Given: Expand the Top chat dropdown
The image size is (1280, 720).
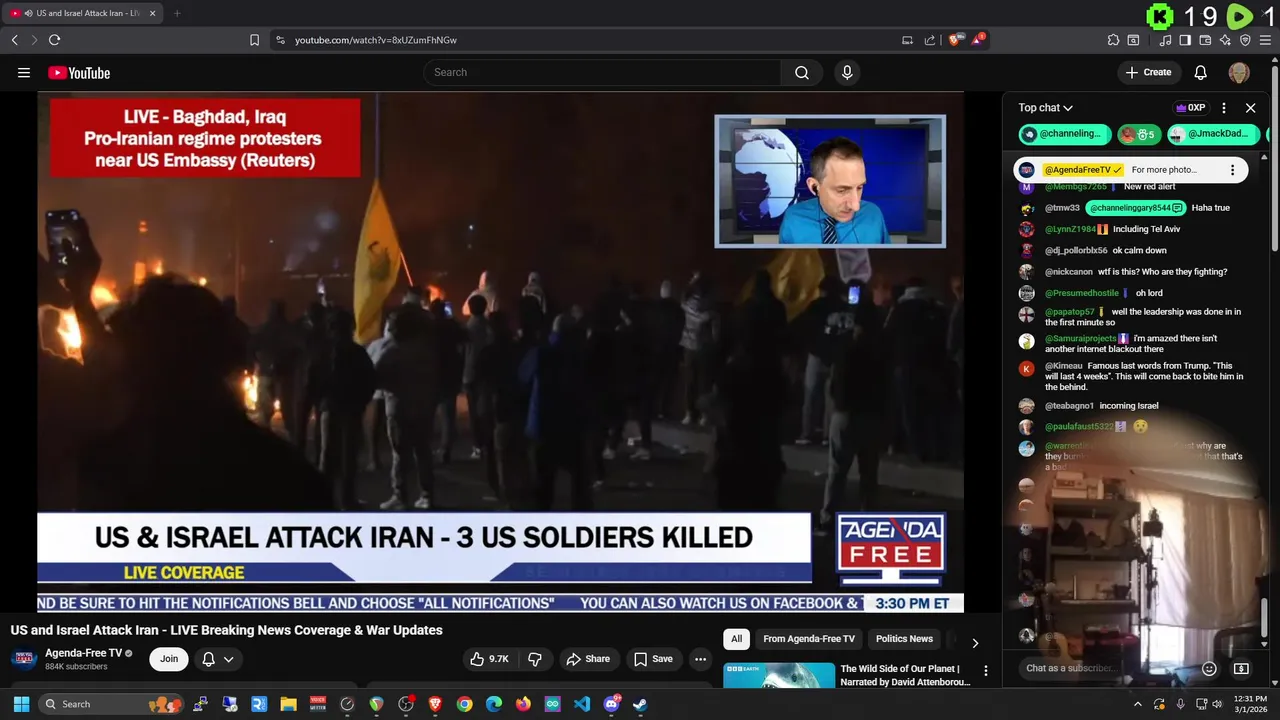Looking at the screenshot, I should point(1045,108).
